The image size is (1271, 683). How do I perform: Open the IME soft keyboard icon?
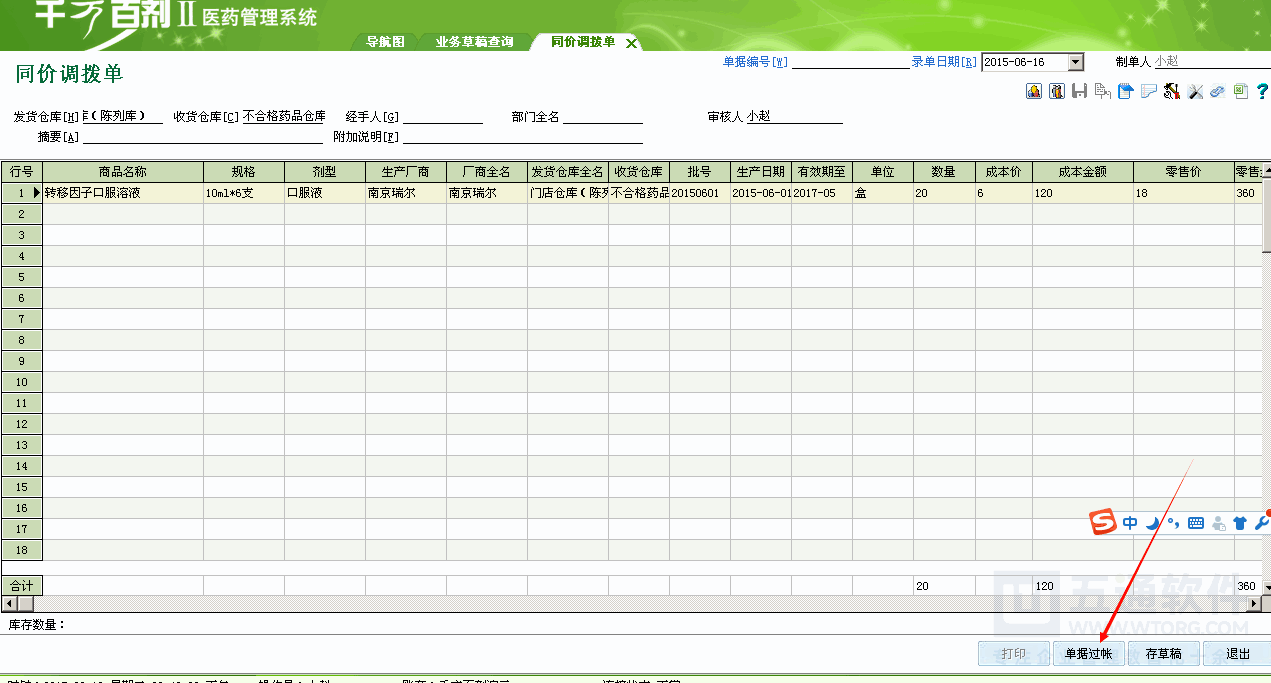click(x=1196, y=523)
